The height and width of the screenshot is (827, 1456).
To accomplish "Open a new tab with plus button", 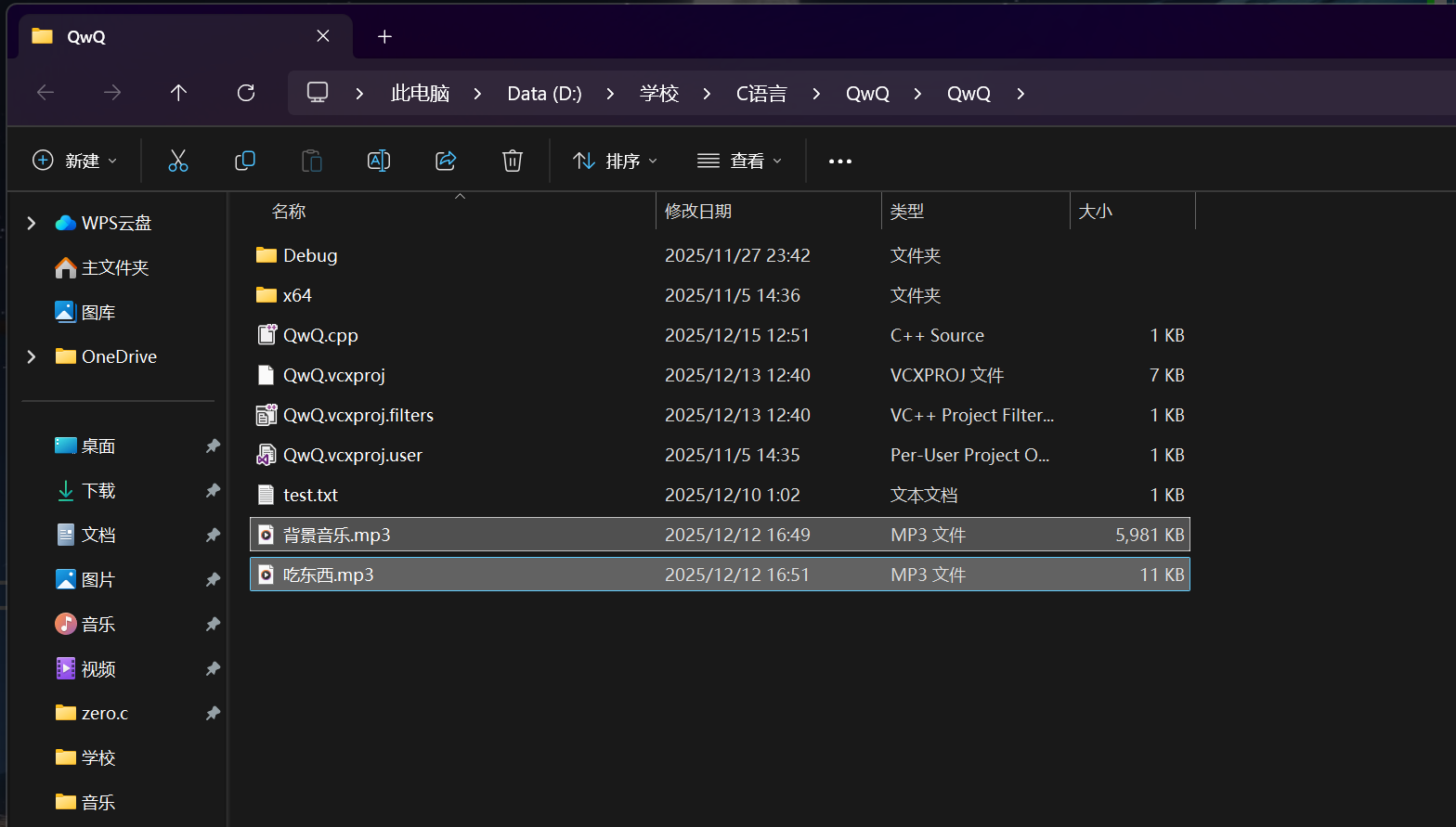I will click(384, 36).
